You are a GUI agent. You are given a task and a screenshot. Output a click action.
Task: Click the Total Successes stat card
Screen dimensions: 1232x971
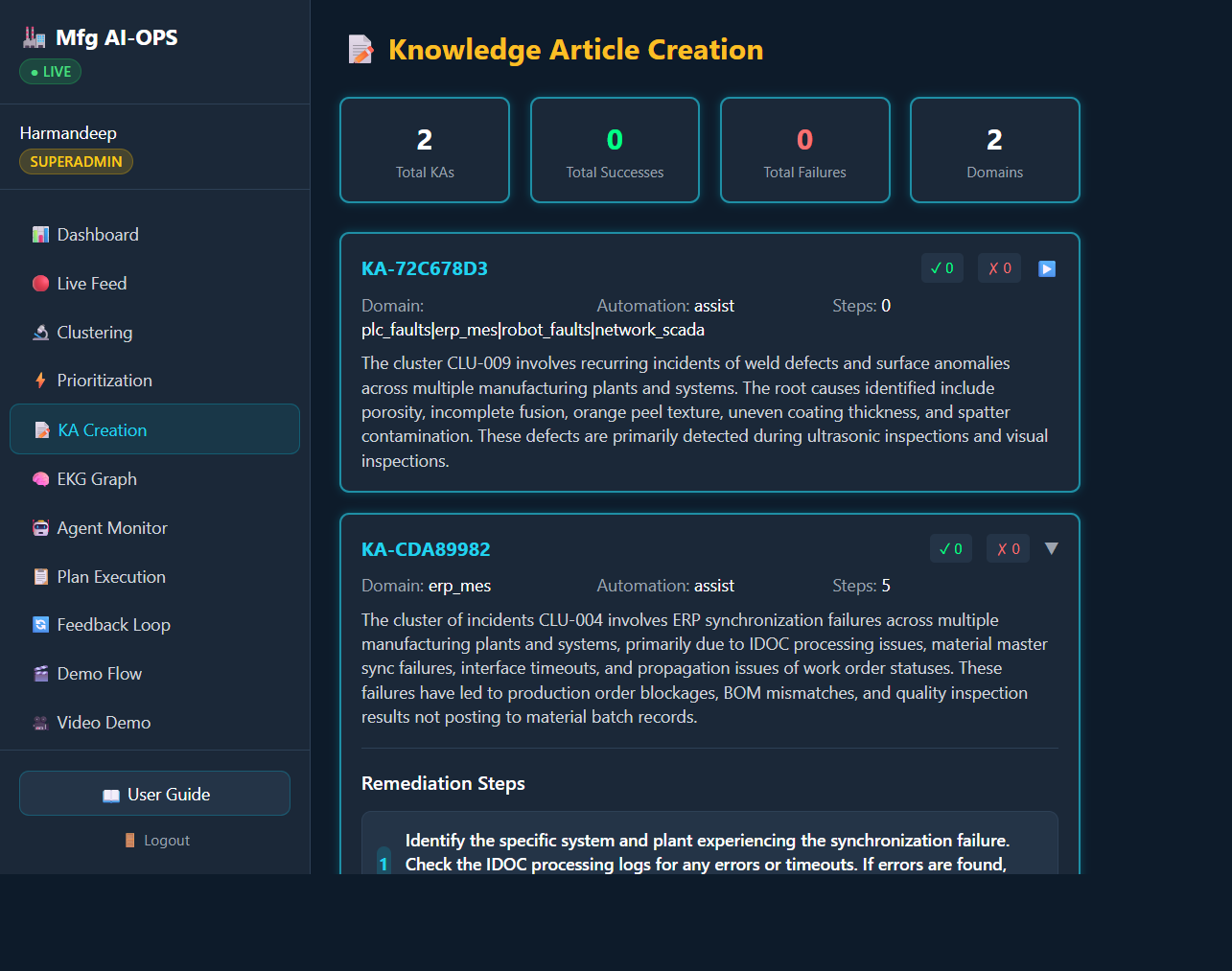(615, 150)
